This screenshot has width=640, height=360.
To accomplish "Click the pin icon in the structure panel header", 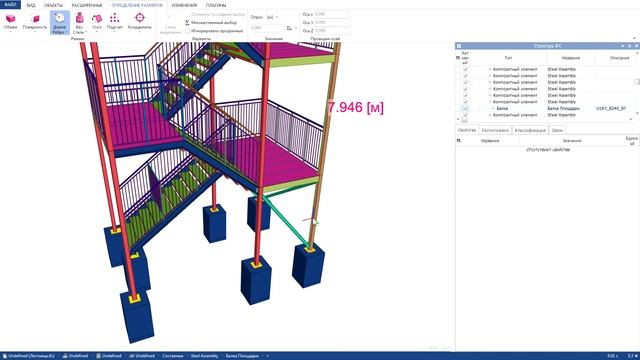I will pyautogui.click(x=630, y=46).
